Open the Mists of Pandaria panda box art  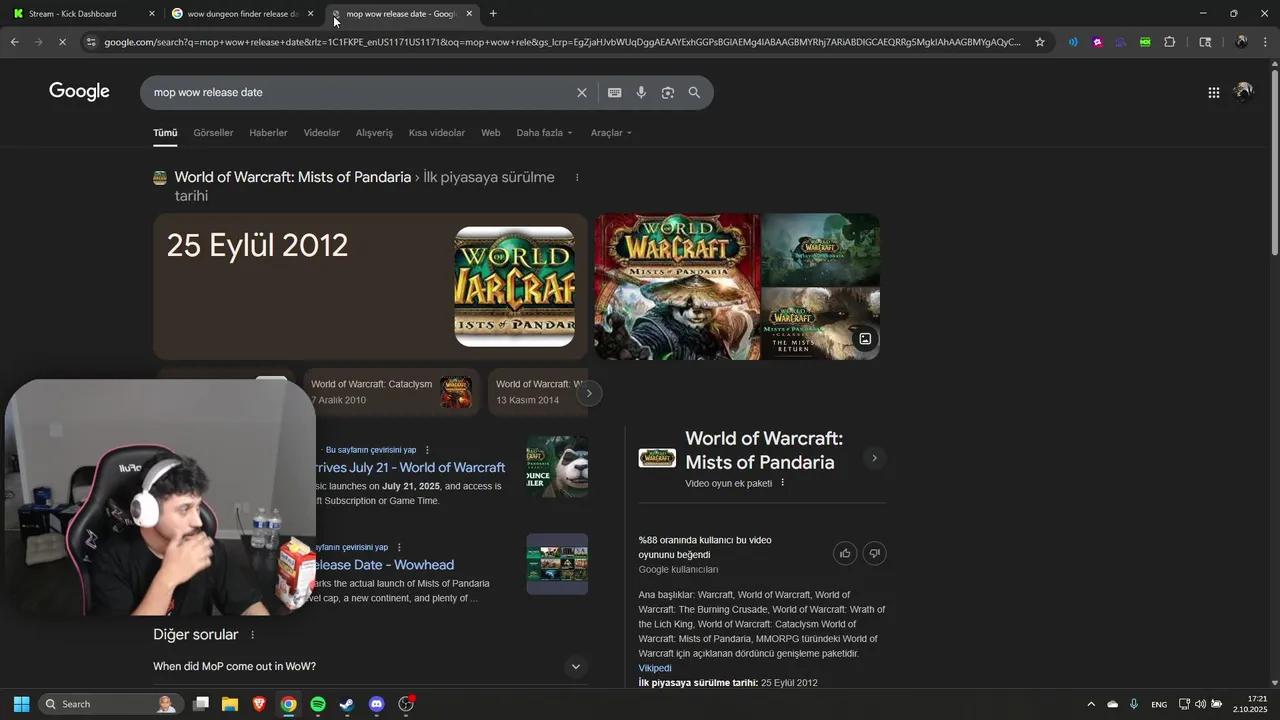tap(677, 286)
